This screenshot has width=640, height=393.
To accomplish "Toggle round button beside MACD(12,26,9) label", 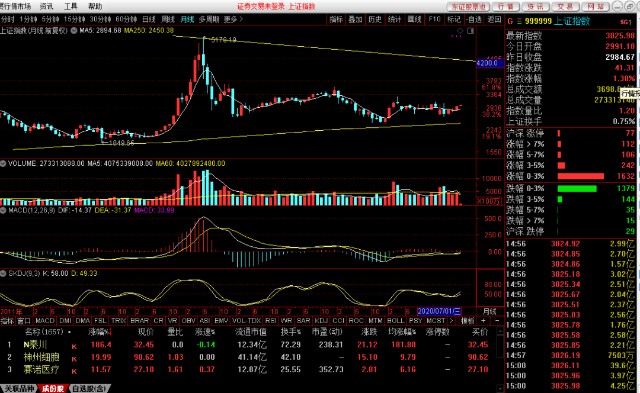I will pyautogui.click(x=3, y=210).
